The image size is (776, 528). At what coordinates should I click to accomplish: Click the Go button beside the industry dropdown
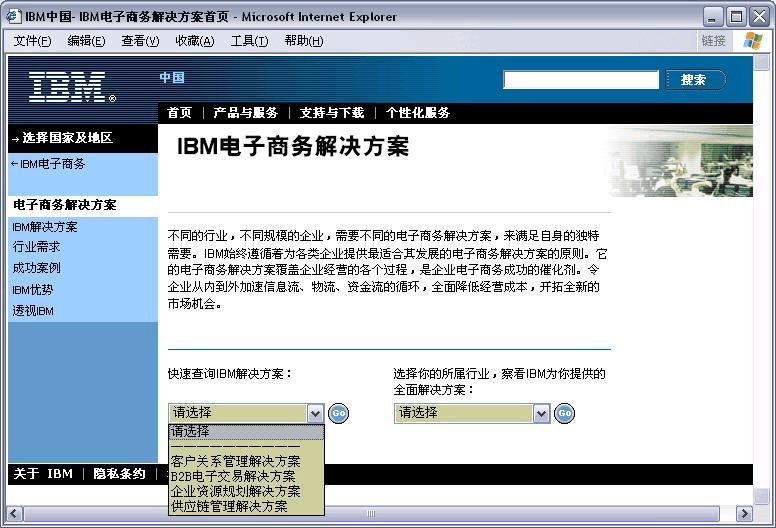[x=564, y=413]
